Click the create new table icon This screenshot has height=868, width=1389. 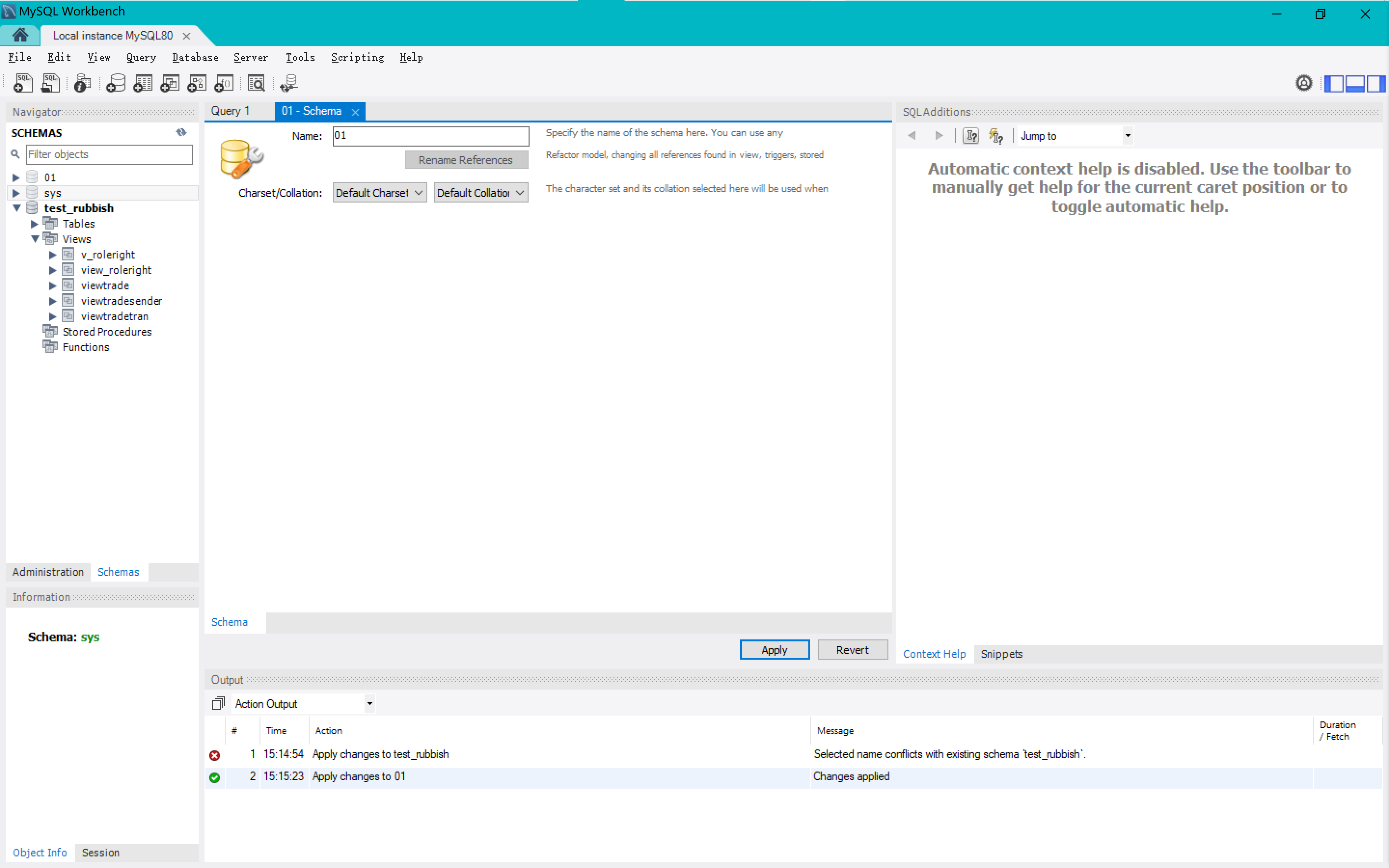point(142,83)
